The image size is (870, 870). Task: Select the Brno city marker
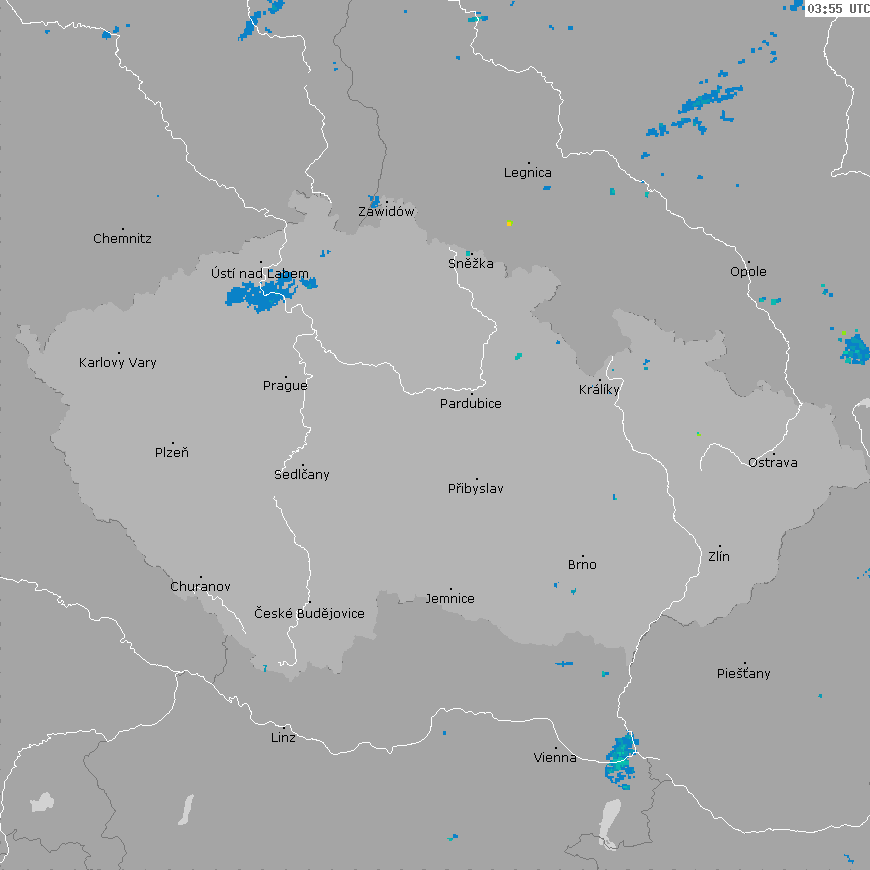584,557
